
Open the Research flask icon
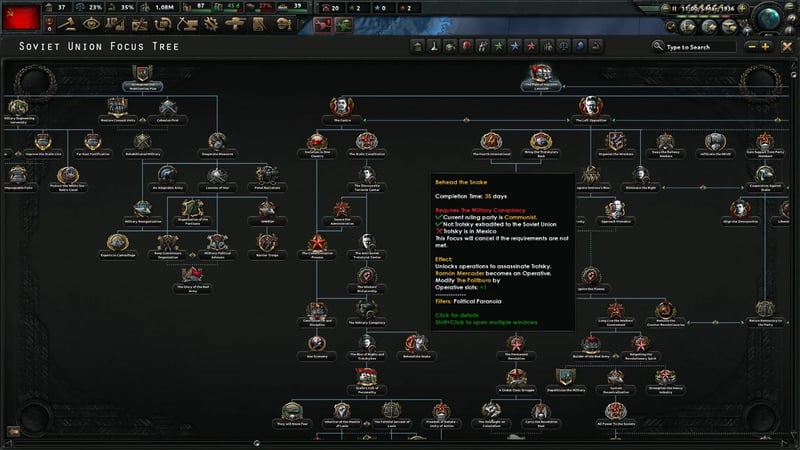pos(115,24)
